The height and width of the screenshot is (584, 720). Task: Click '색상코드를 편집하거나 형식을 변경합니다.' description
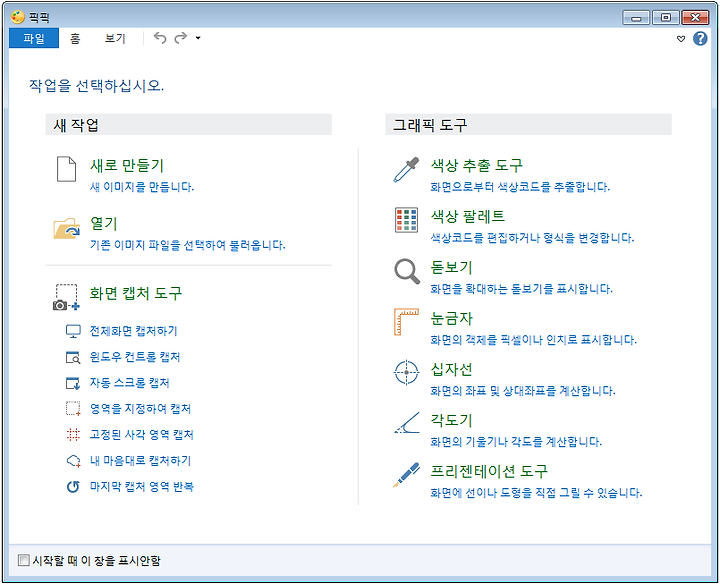[532, 238]
